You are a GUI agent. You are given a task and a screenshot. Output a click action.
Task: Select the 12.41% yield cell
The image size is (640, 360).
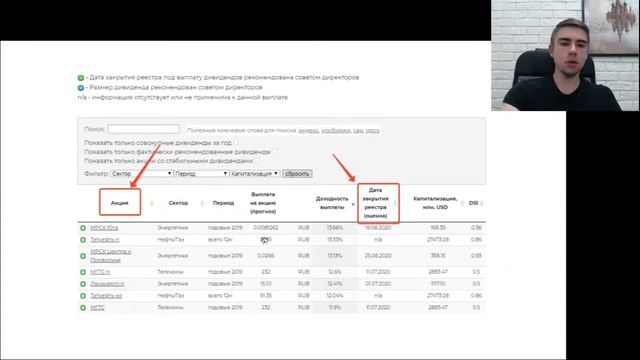335,284
